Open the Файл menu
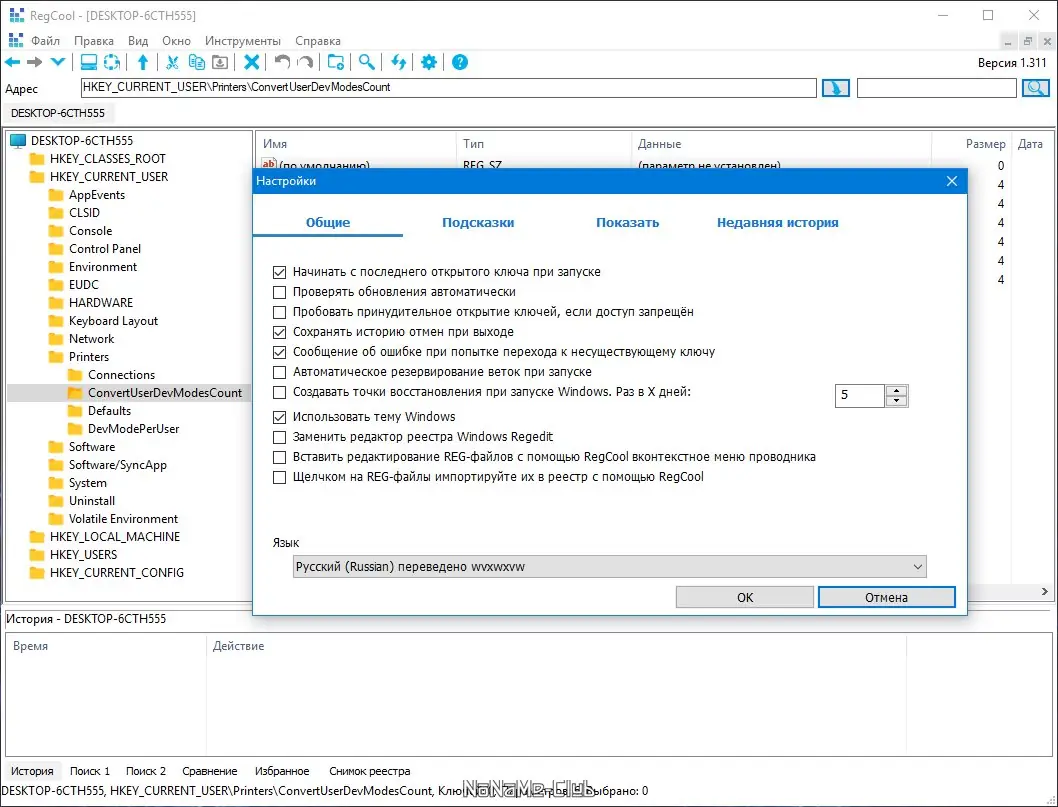 point(45,41)
